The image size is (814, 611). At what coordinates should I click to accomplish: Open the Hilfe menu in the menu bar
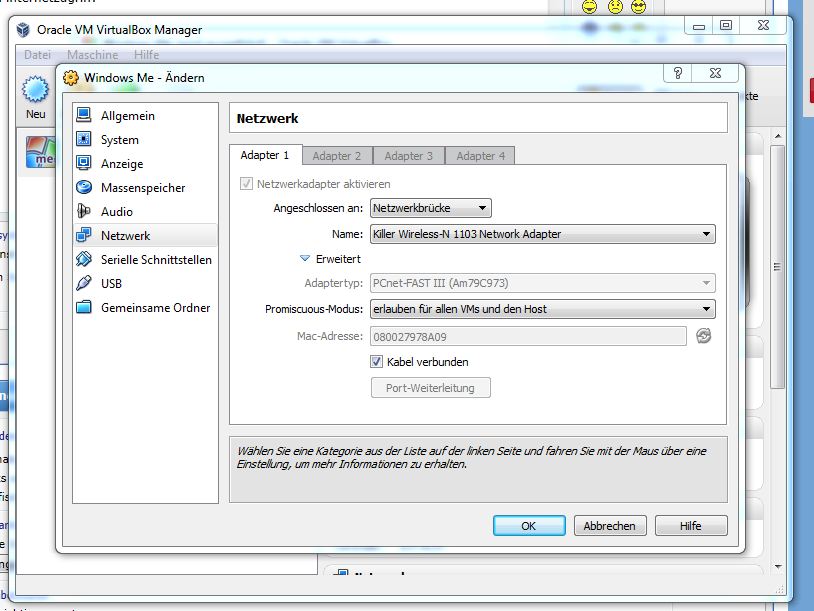146,55
